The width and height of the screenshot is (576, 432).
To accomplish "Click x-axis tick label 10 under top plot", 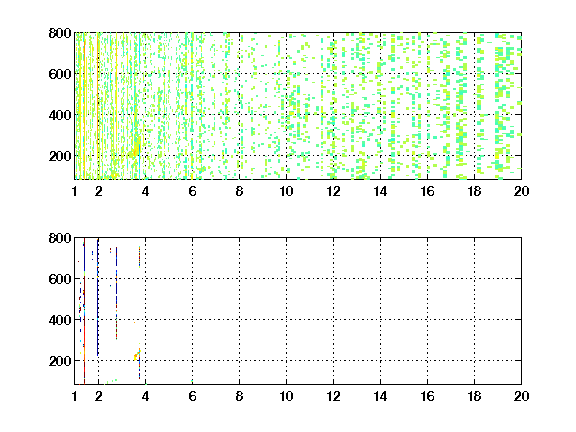I will coord(286,191).
